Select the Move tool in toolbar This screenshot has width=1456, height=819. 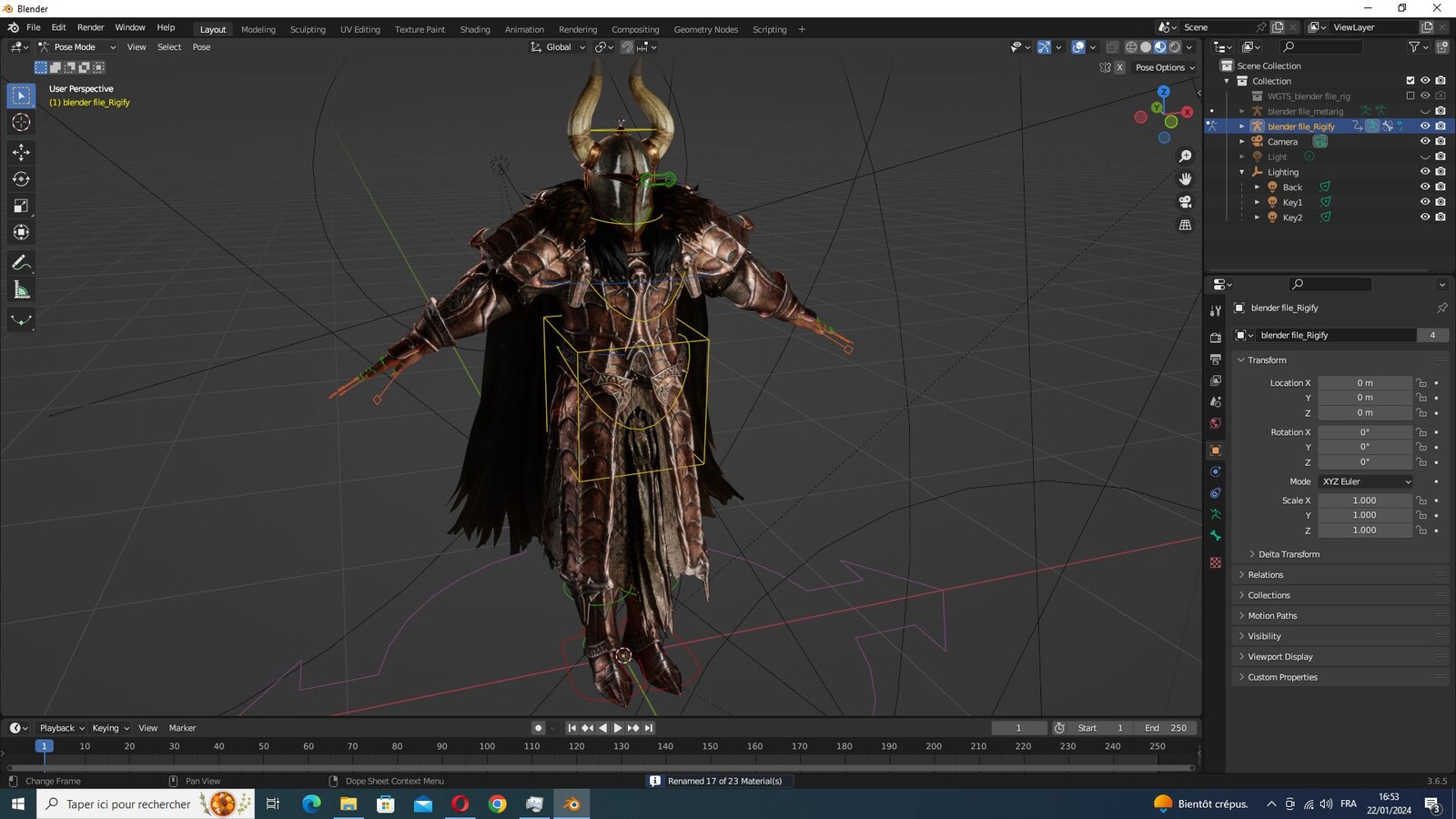click(x=21, y=152)
